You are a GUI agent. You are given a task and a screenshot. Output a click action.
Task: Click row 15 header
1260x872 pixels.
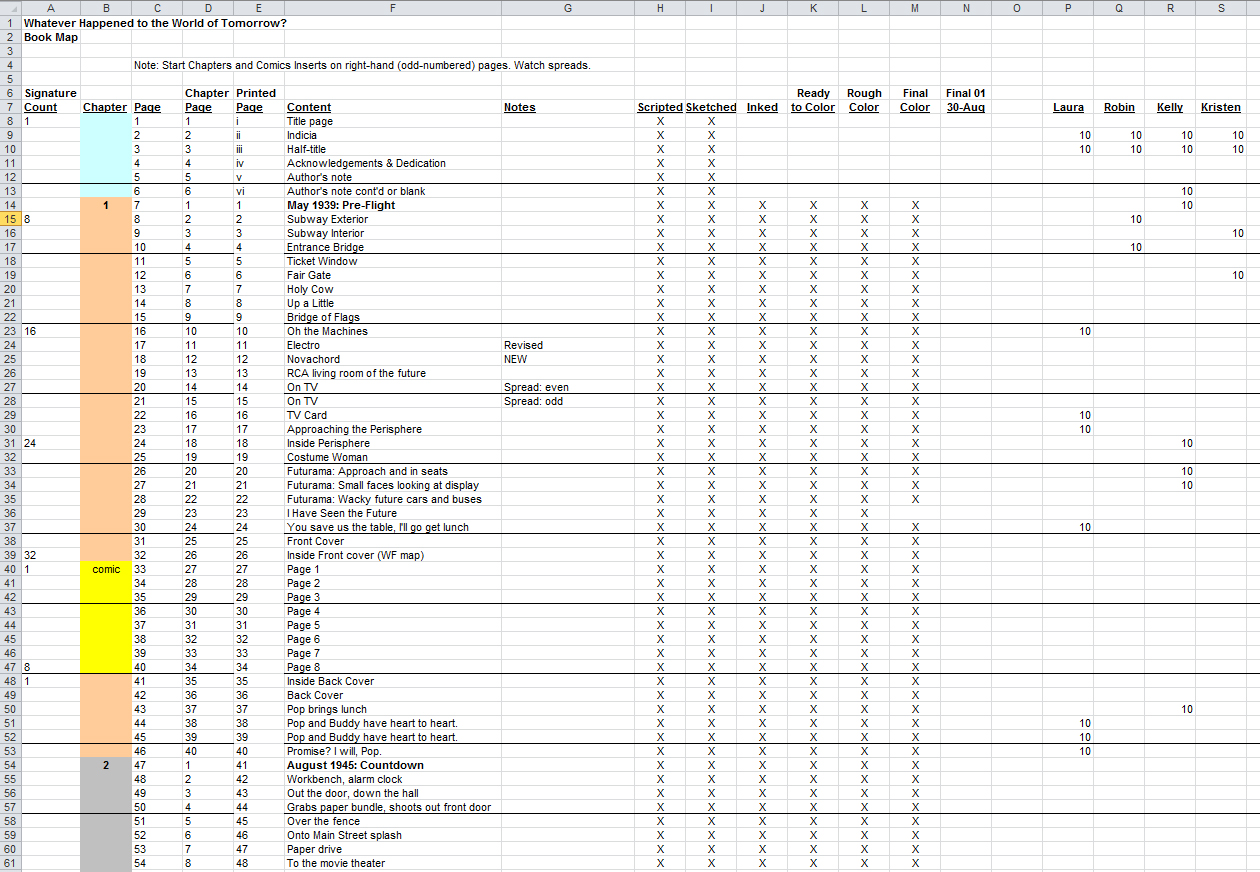click(10, 219)
